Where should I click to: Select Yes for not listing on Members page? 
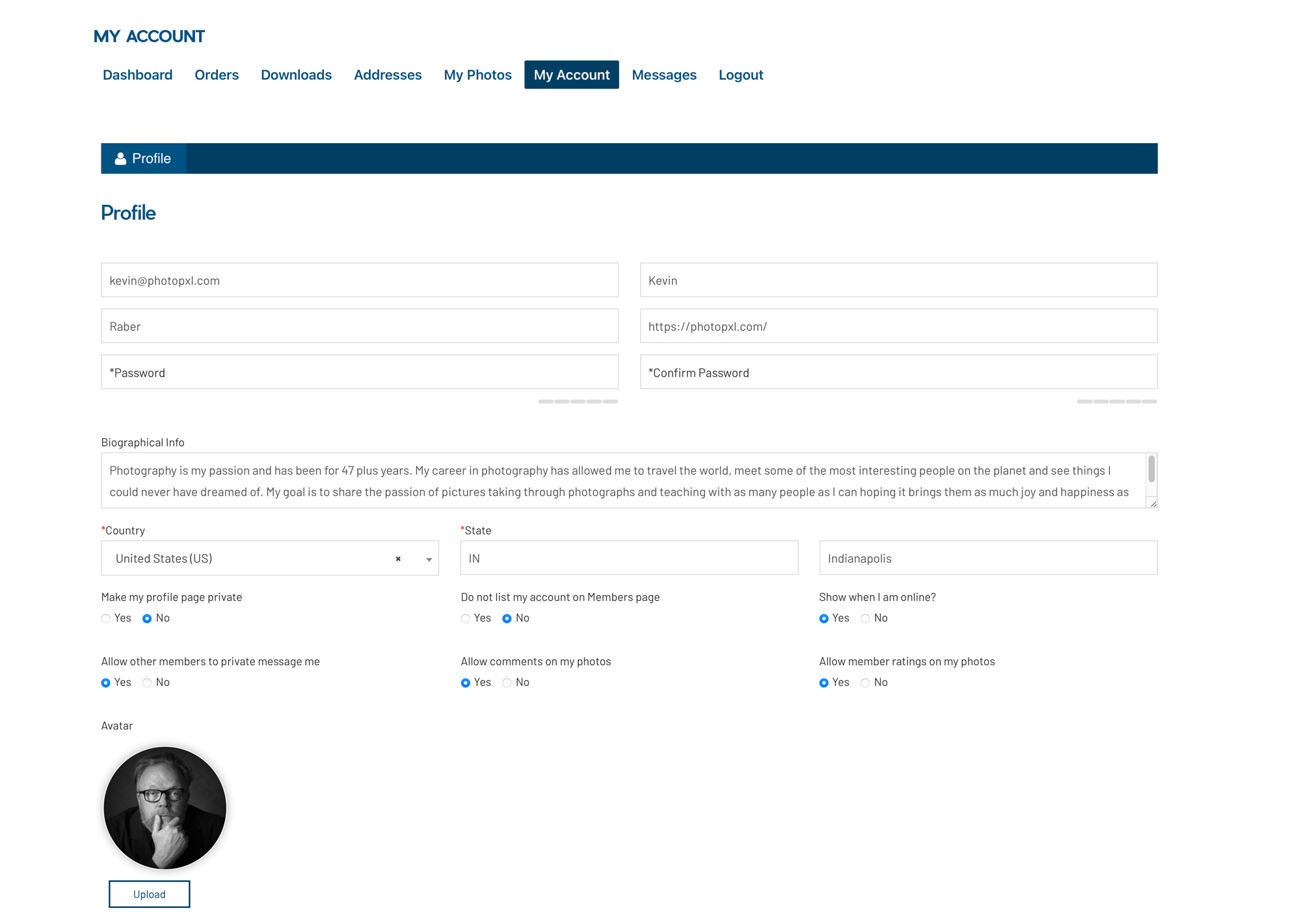tap(466, 618)
